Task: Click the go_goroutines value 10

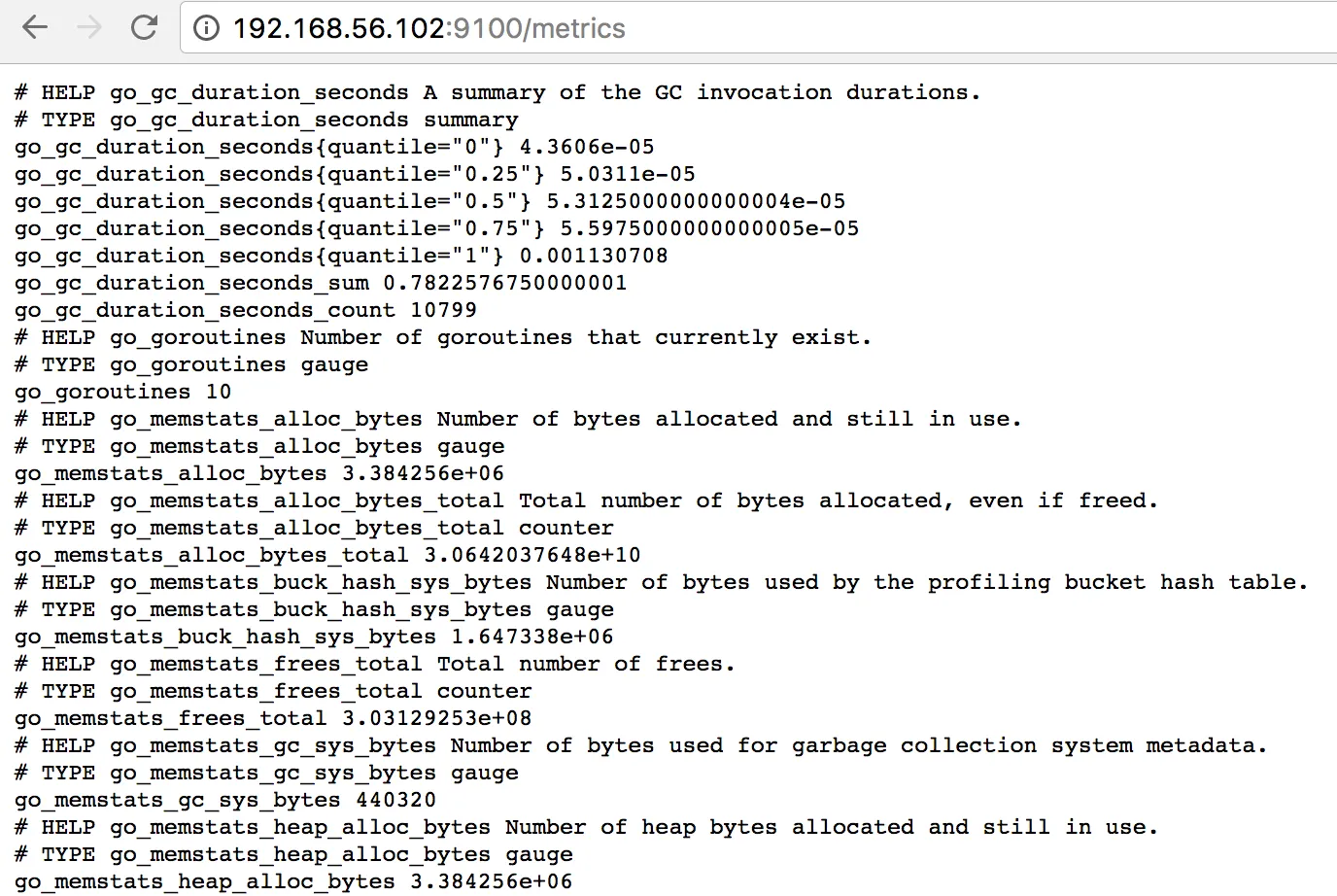Action: [x=219, y=392]
